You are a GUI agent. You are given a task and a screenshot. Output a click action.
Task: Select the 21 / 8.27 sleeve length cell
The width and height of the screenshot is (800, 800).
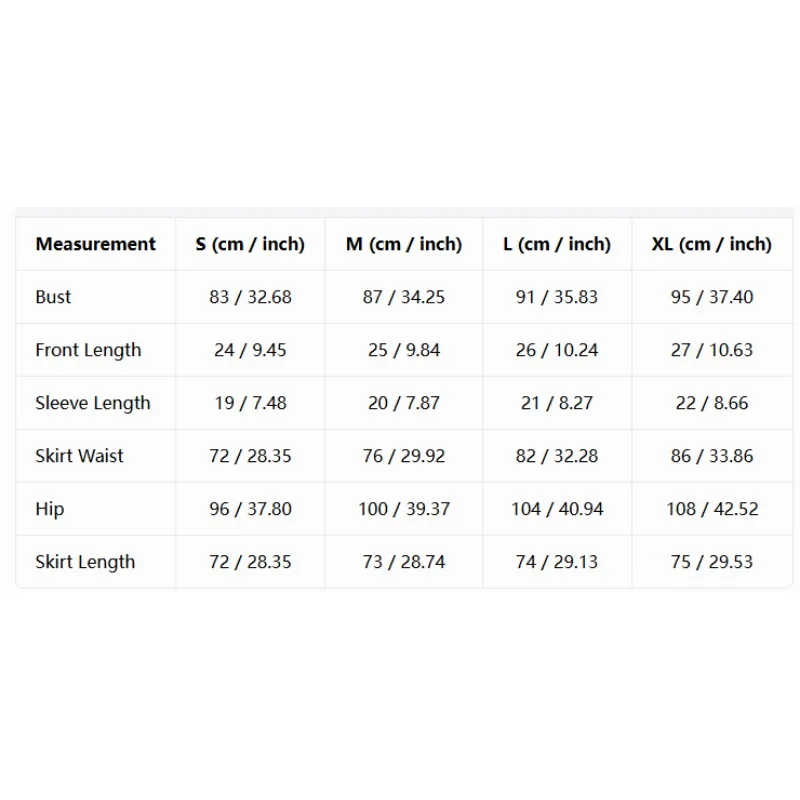557,403
